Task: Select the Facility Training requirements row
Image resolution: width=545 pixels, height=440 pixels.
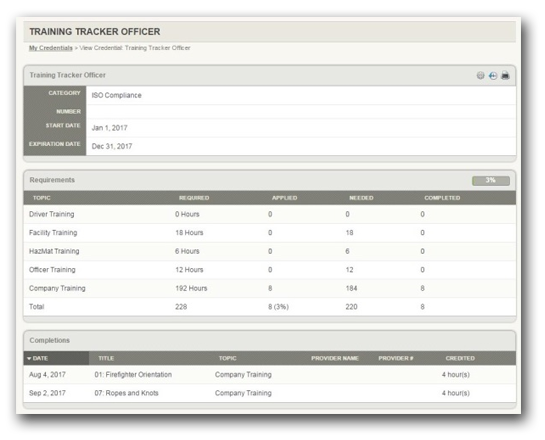Action: 270,233
